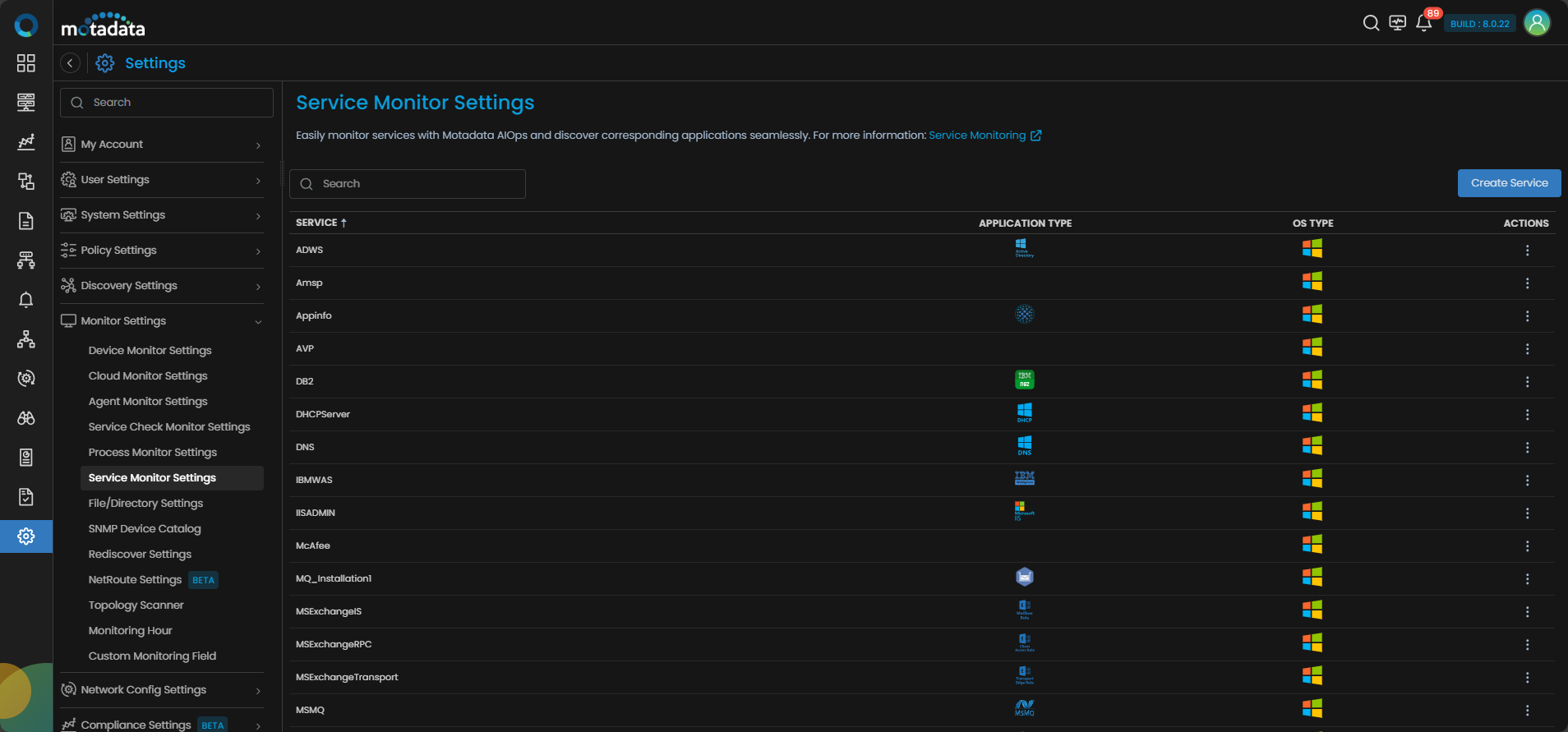Open the binoculars icon in left rail
This screenshot has width=1568, height=732.
26,418
